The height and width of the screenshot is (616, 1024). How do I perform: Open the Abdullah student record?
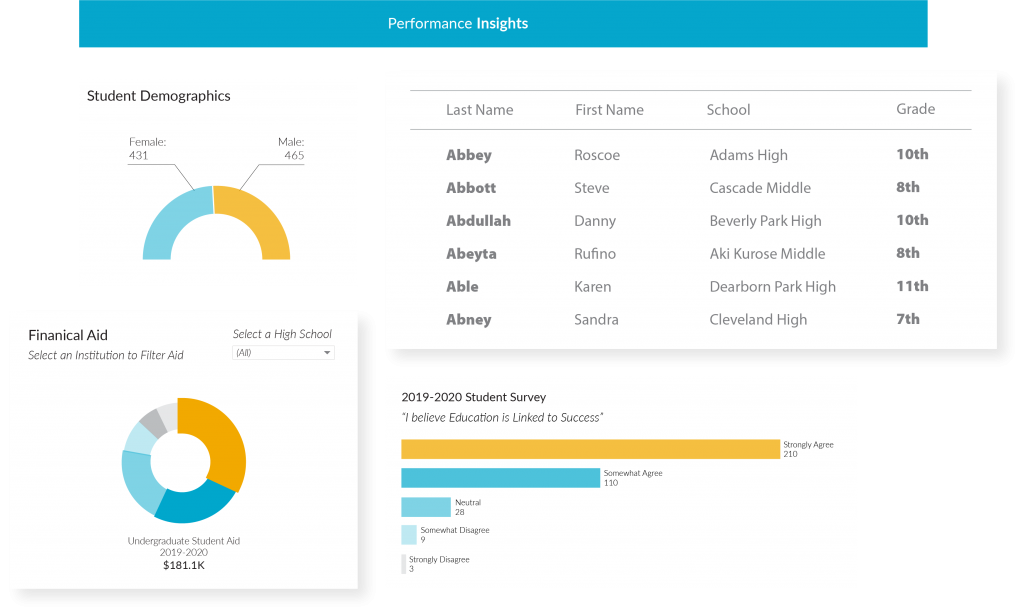click(478, 221)
